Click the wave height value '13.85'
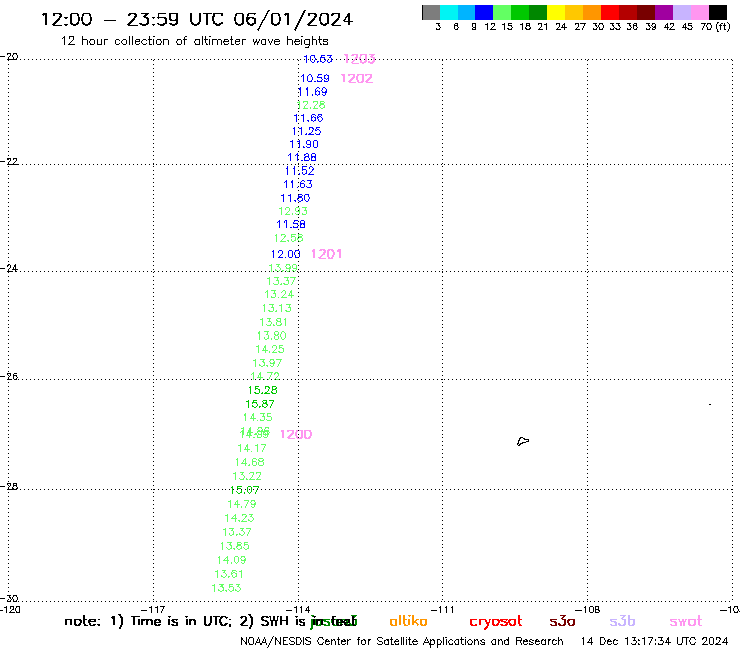Image resolution: width=740 pixels, height=650 pixels. pos(235,546)
